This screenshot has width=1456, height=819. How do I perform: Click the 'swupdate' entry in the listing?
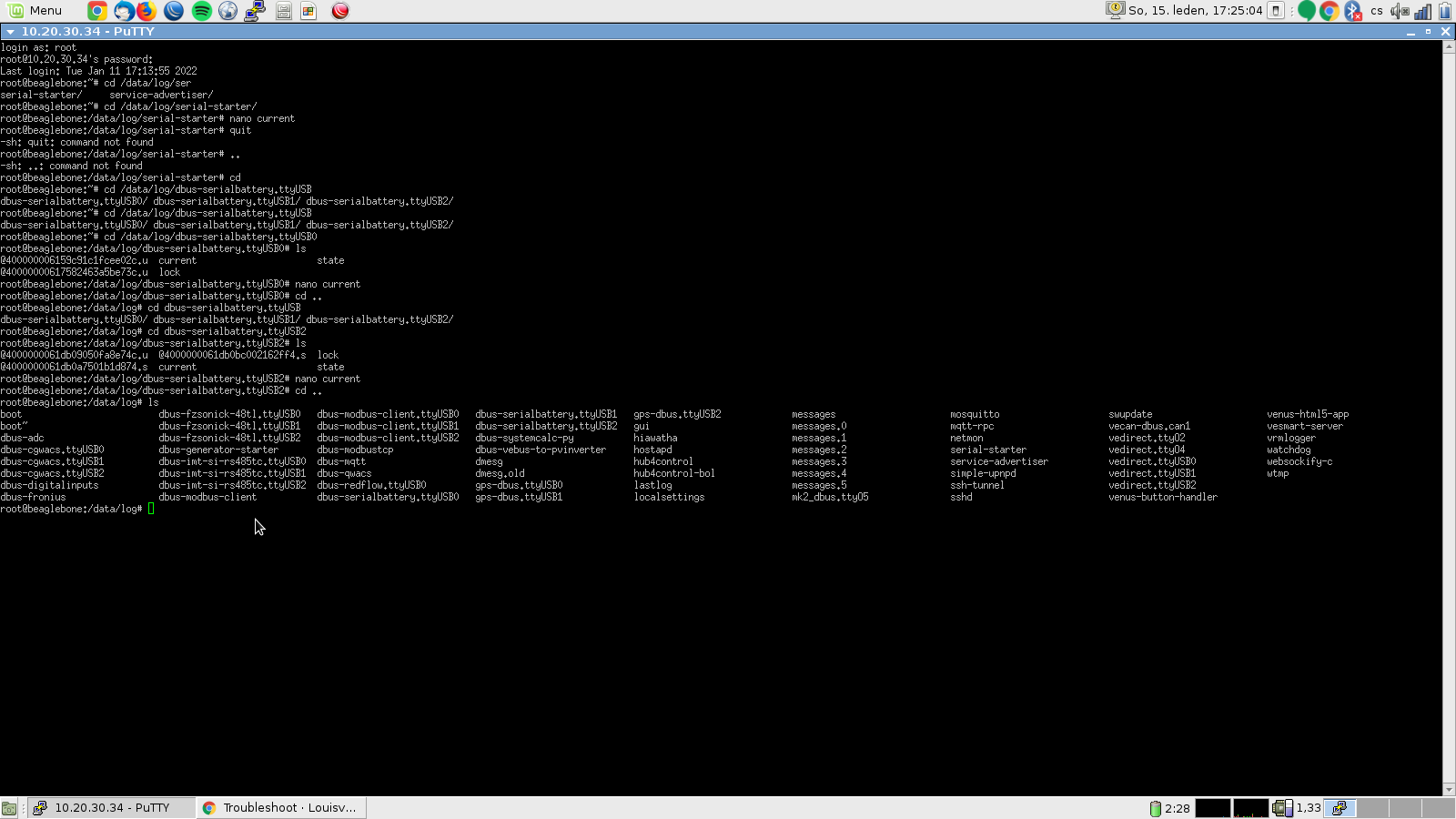(1130, 414)
